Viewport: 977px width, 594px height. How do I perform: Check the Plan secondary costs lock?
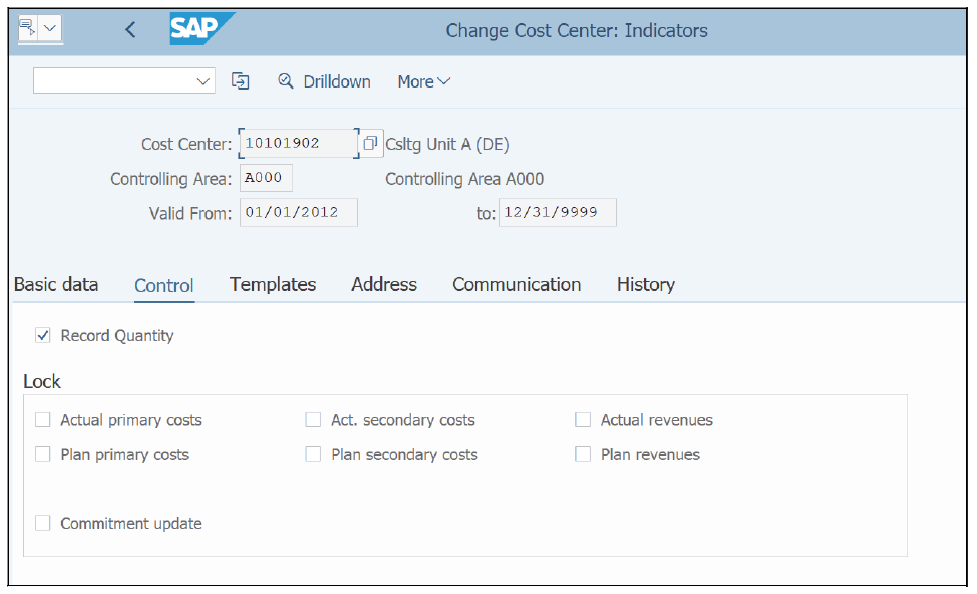pos(313,453)
